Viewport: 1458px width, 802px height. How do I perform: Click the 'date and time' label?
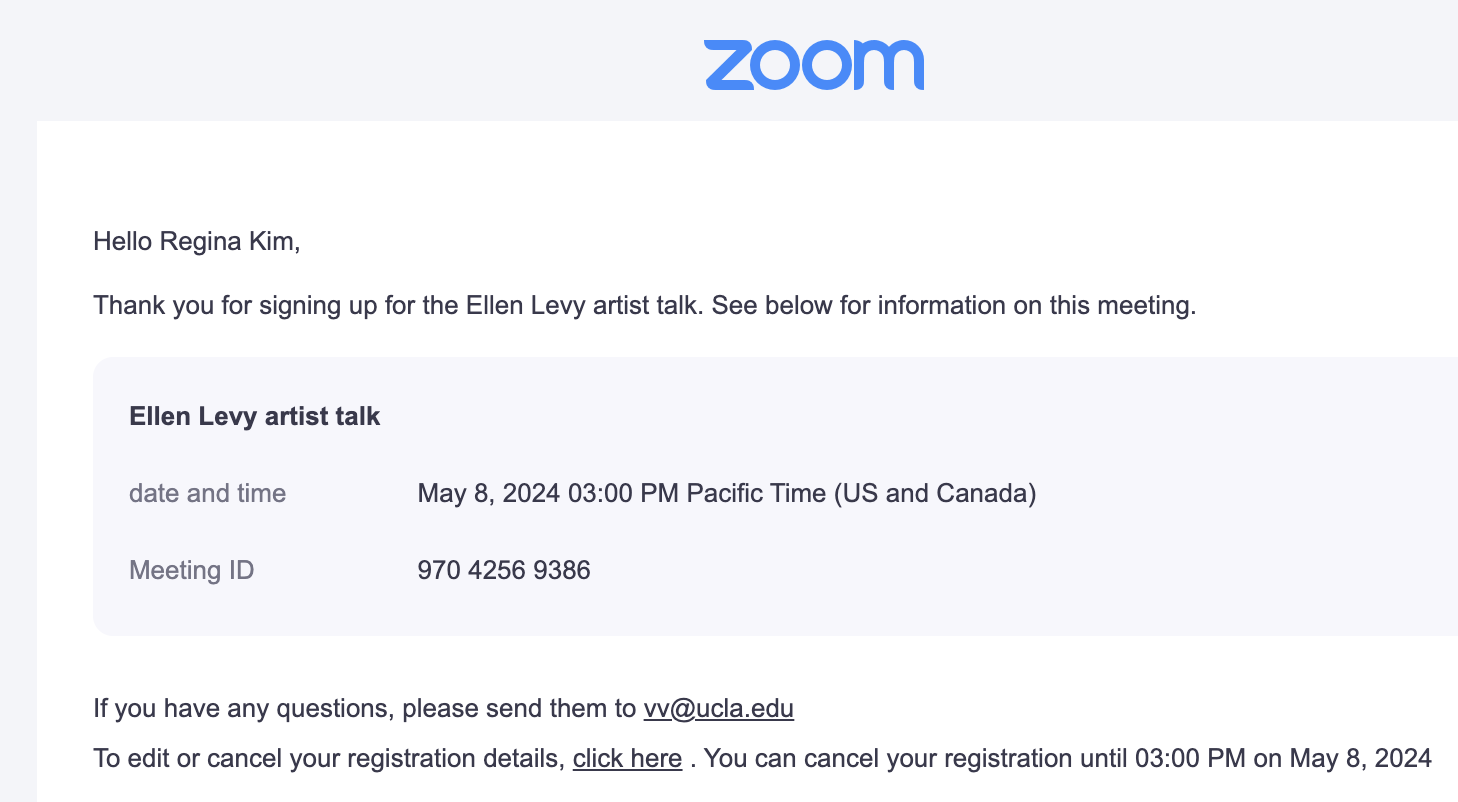[x=207, y=493]
